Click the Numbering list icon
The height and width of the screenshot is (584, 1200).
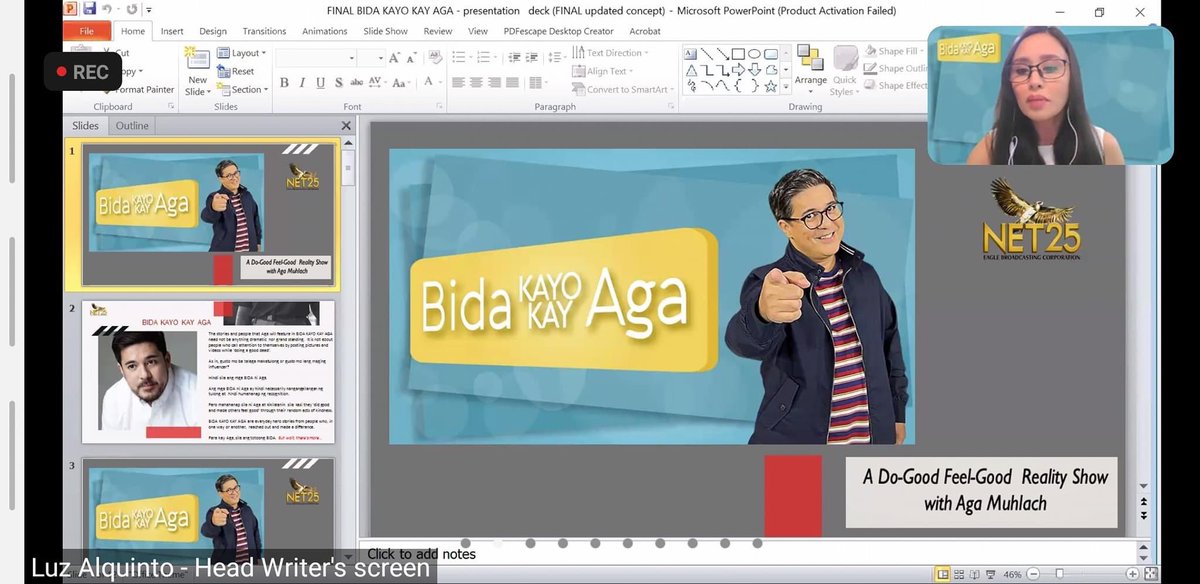485,58
